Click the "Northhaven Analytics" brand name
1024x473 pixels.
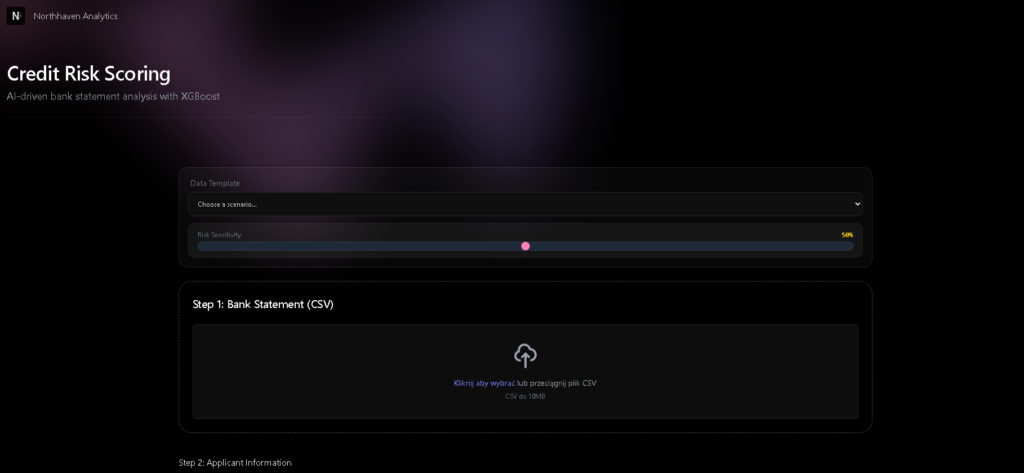76,16
